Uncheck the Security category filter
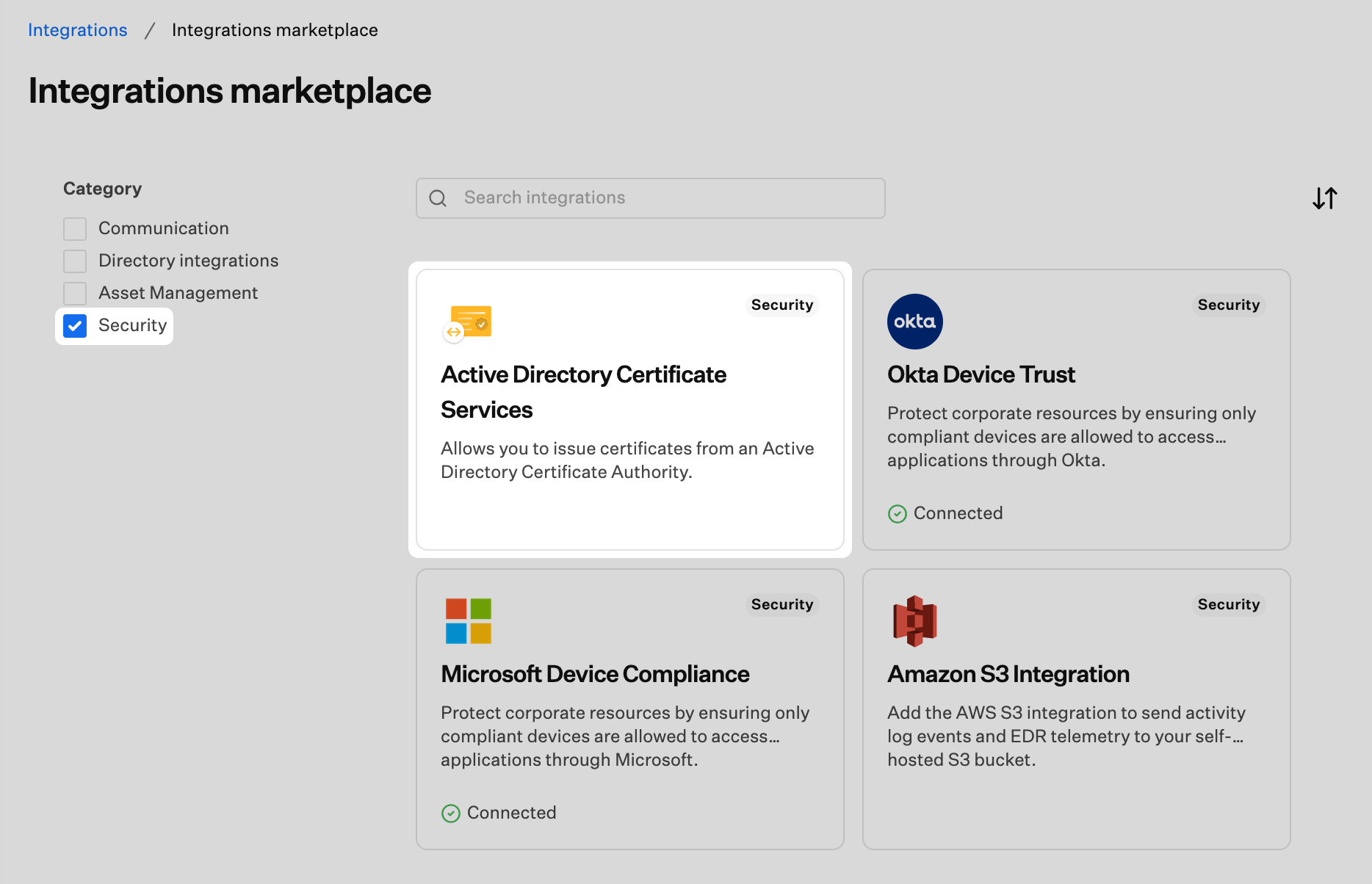This screenshot has height=884, width=1372. pyautogui.click(x=75, y=326)
